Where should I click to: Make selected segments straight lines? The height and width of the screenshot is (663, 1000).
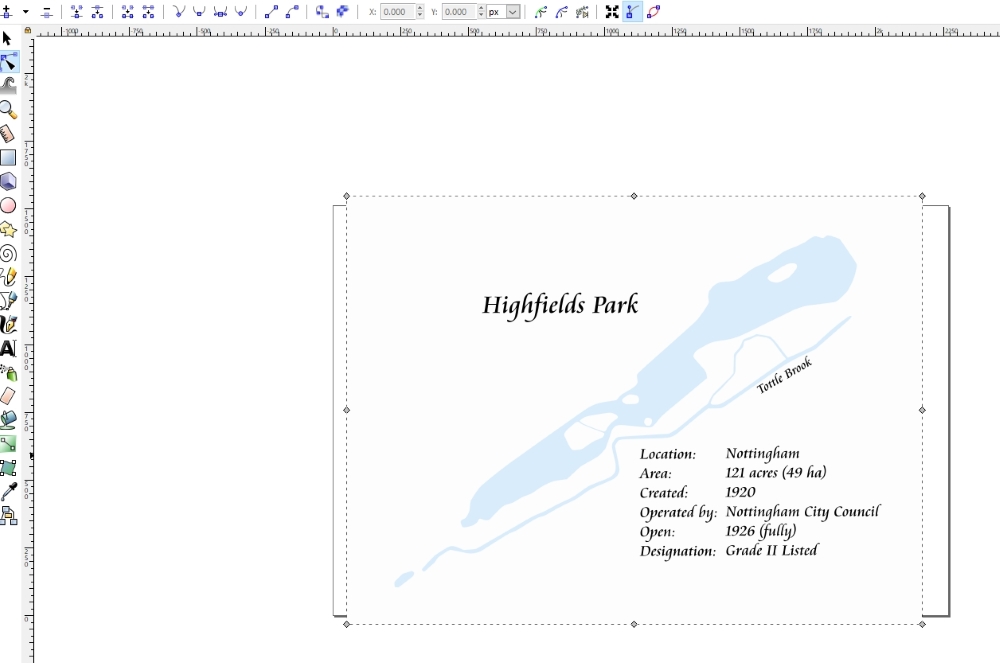coord(271,11)
